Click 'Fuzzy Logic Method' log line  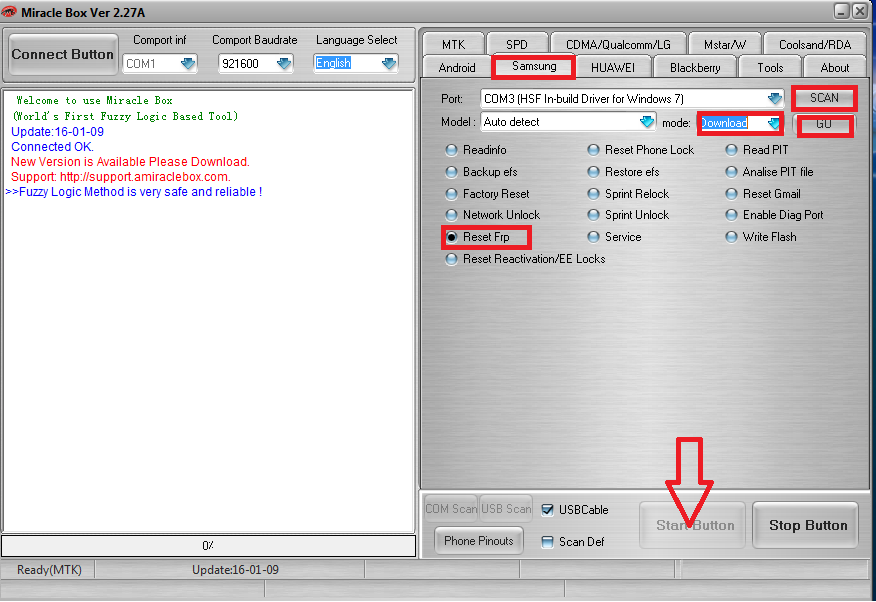134,192
